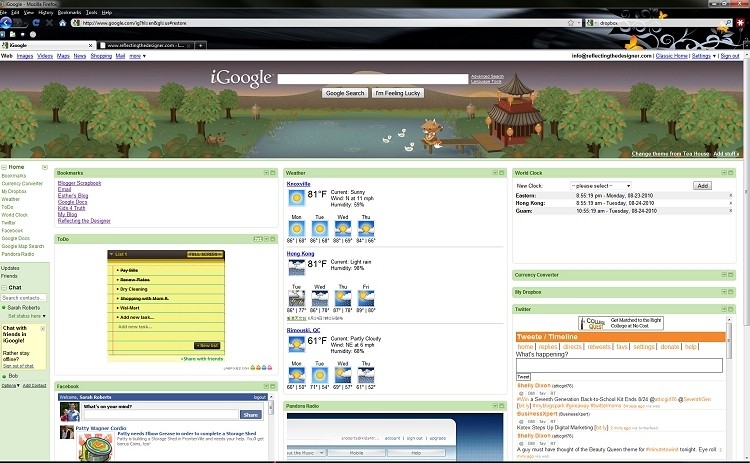Go back with the Firefox Back arrow
The width and height of the screenshot is (750, 463).
point(6,22)
